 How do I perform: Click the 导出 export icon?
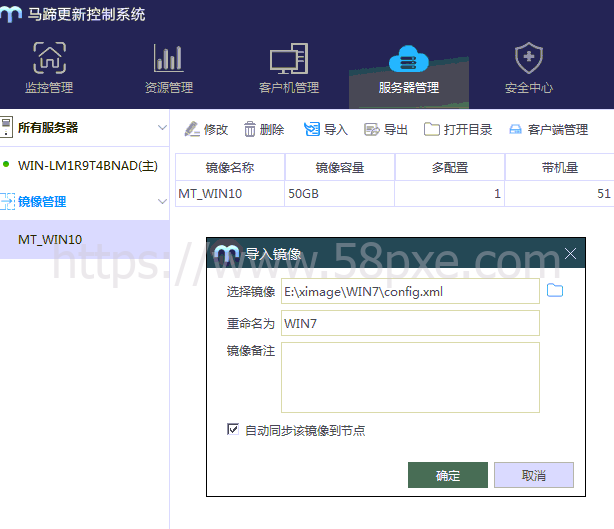[372, 129]
